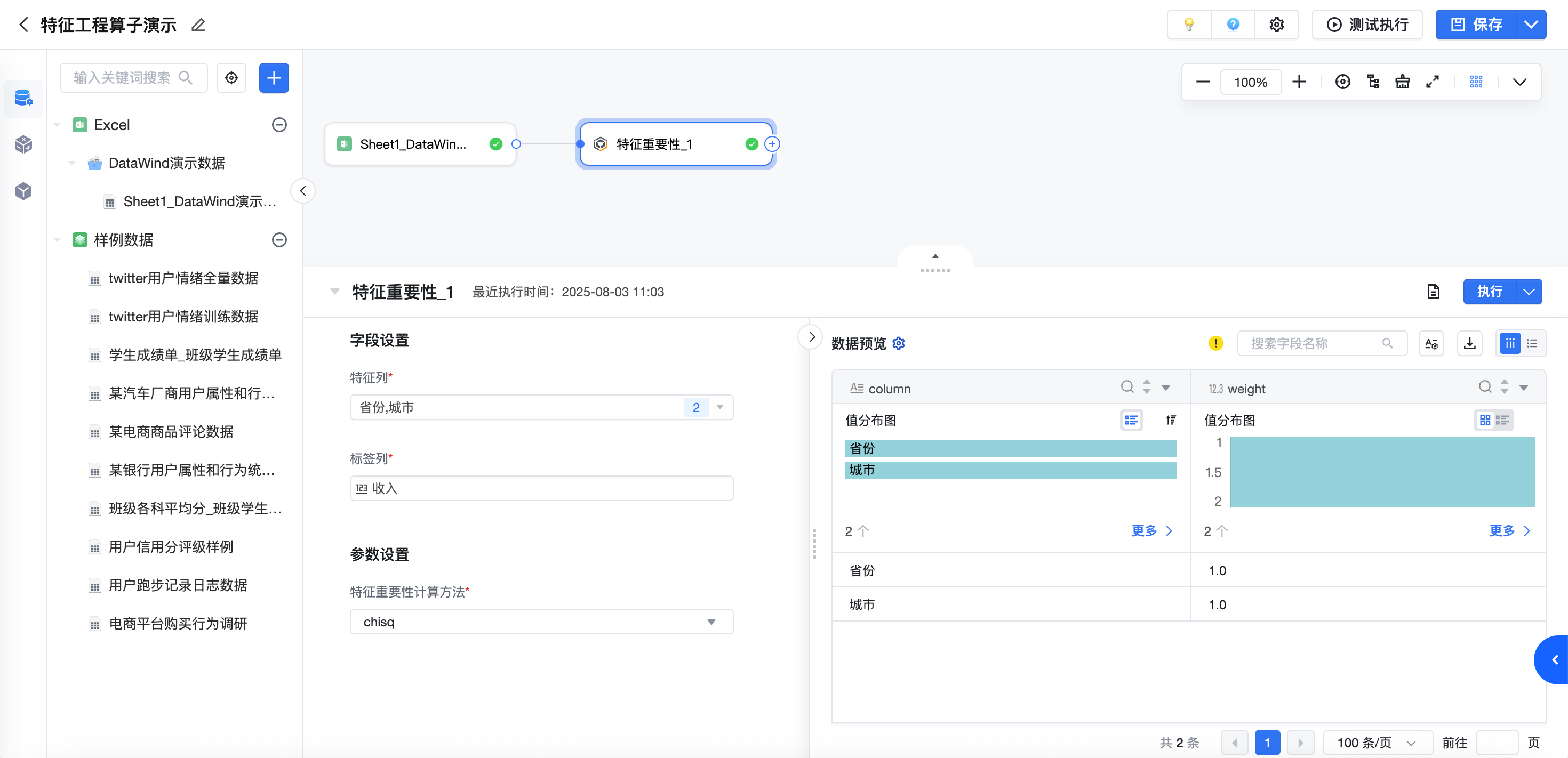Open the log document icon beside 执行
Viewport: 1568px width, 758px height.
[x=1434, y=292]
